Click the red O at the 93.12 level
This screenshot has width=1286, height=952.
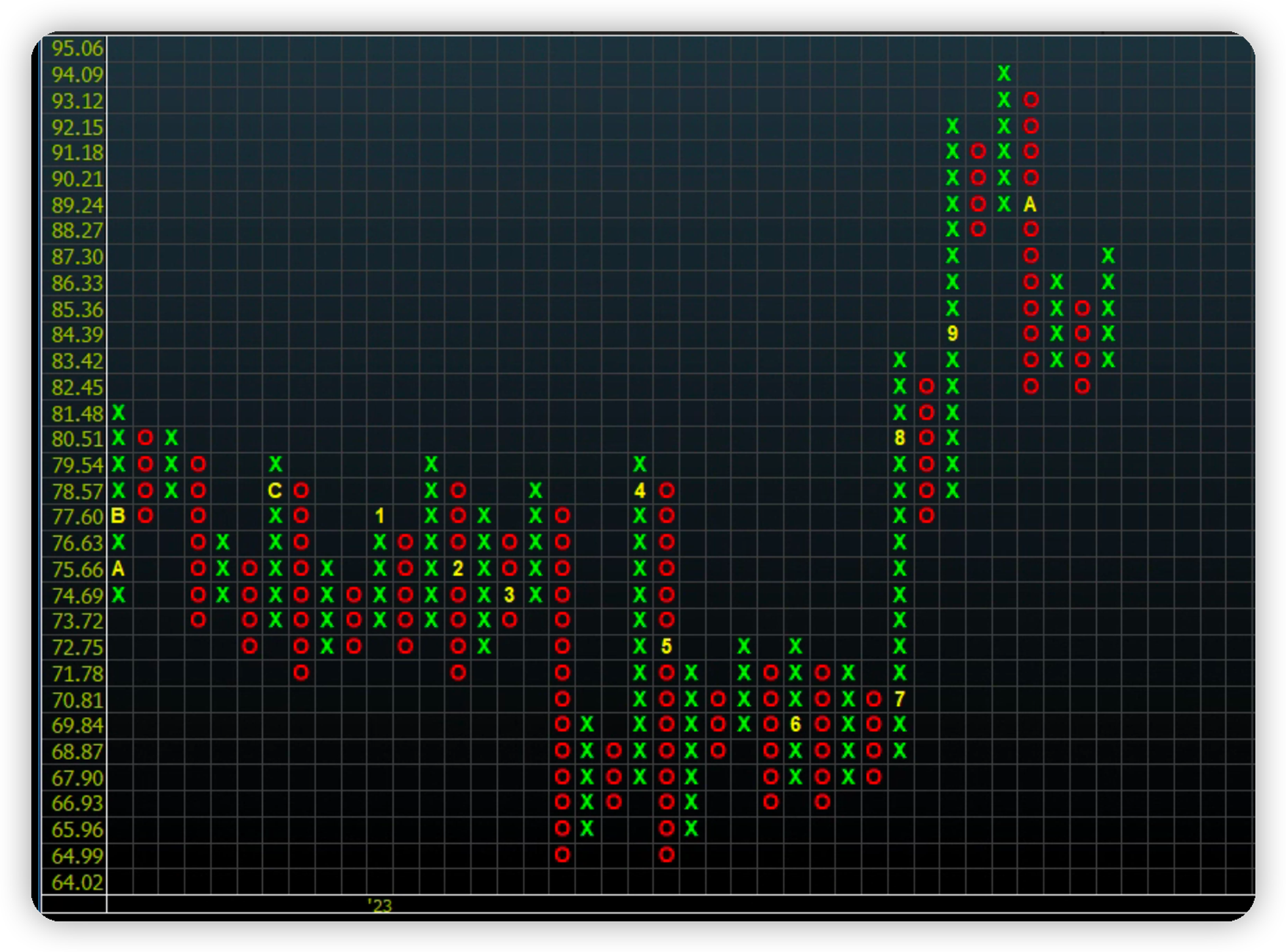coord(1031,100)
